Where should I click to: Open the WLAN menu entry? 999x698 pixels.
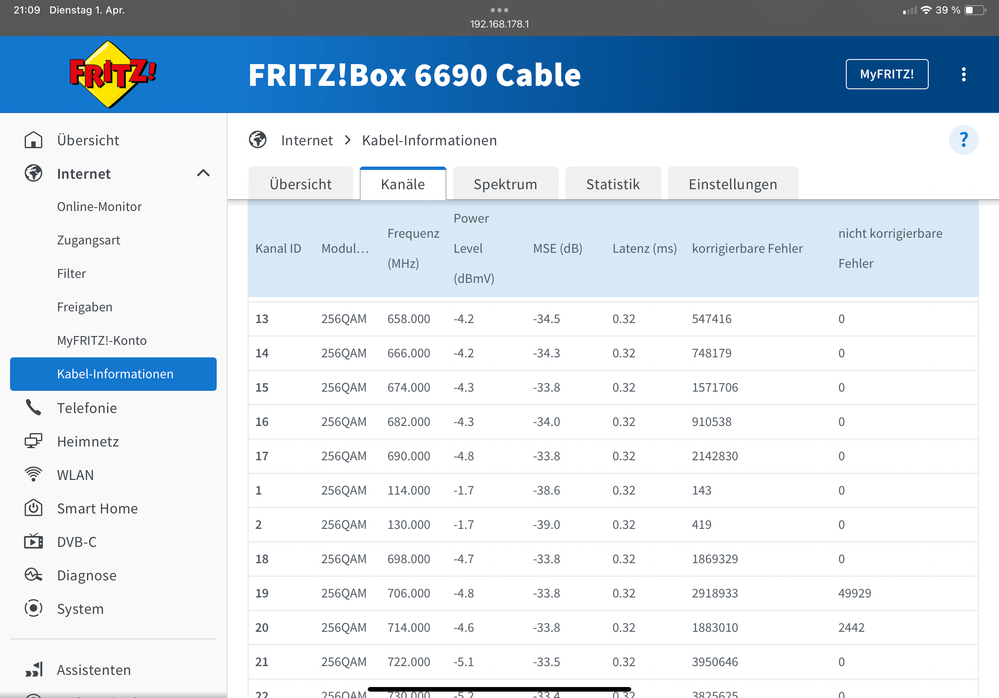click(75, 475)
